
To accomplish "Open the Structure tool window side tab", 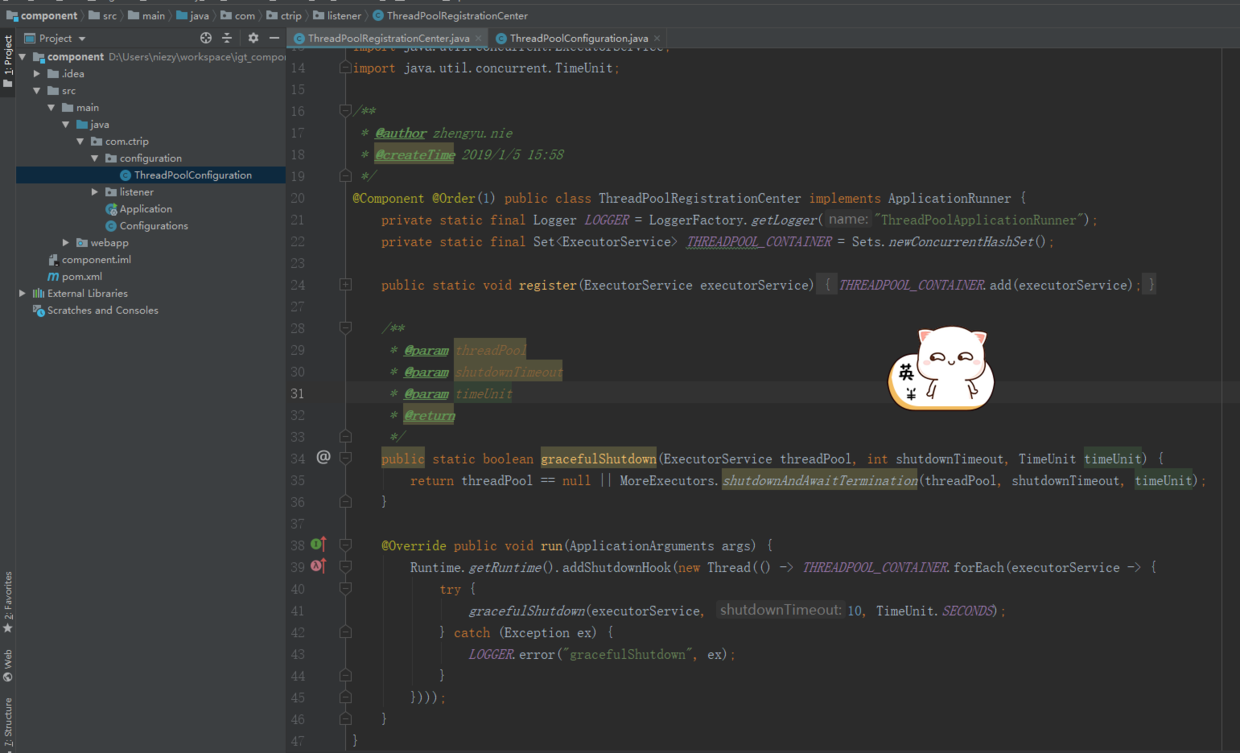I will tap(8, 722).
